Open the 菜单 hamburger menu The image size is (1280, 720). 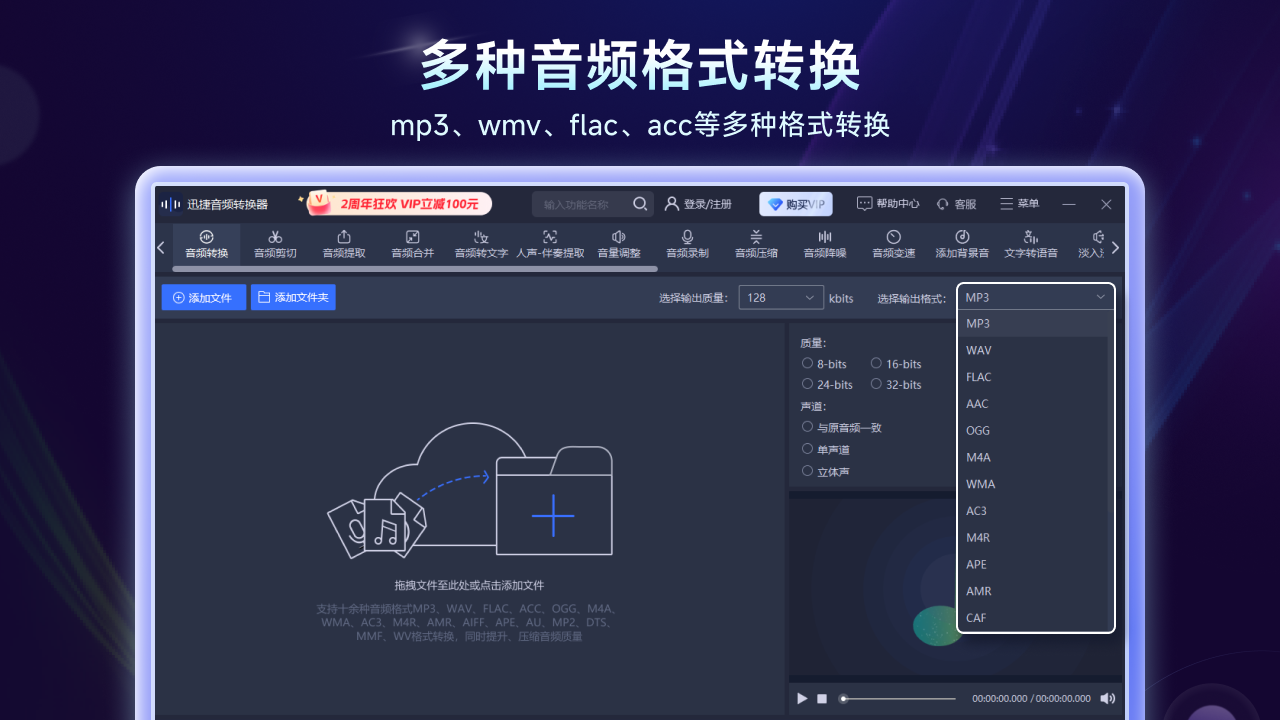tap(1019, 204)
